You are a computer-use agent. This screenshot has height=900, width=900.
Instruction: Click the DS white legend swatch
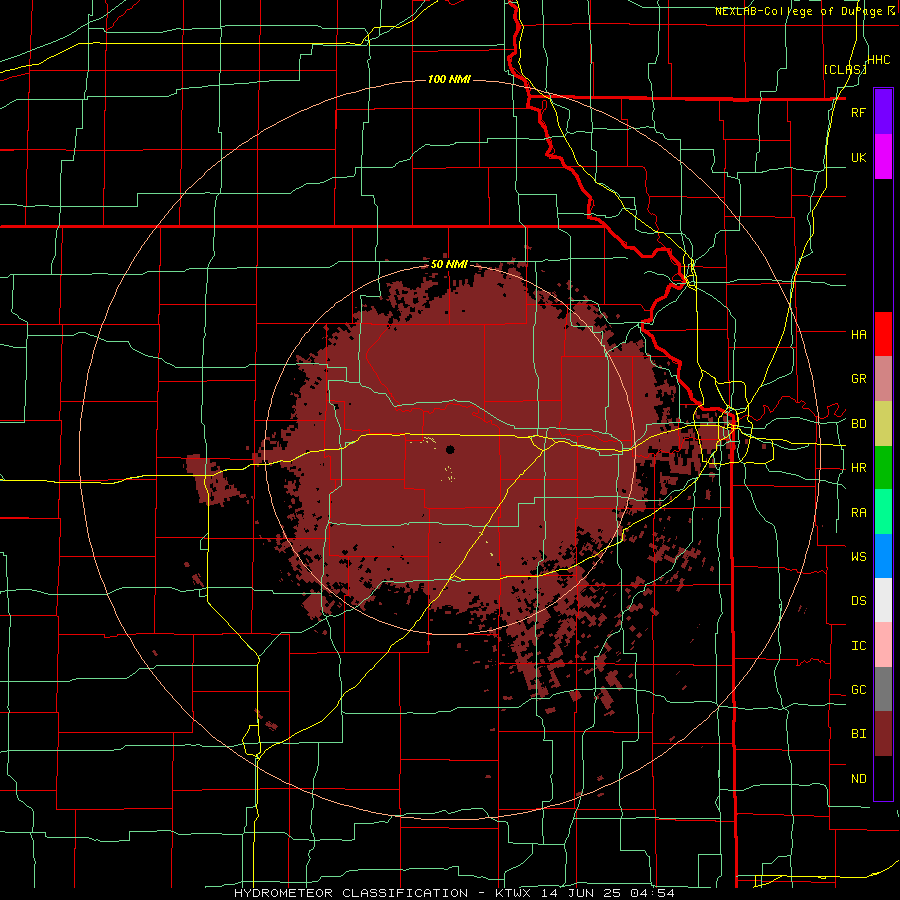click(883, 600)
